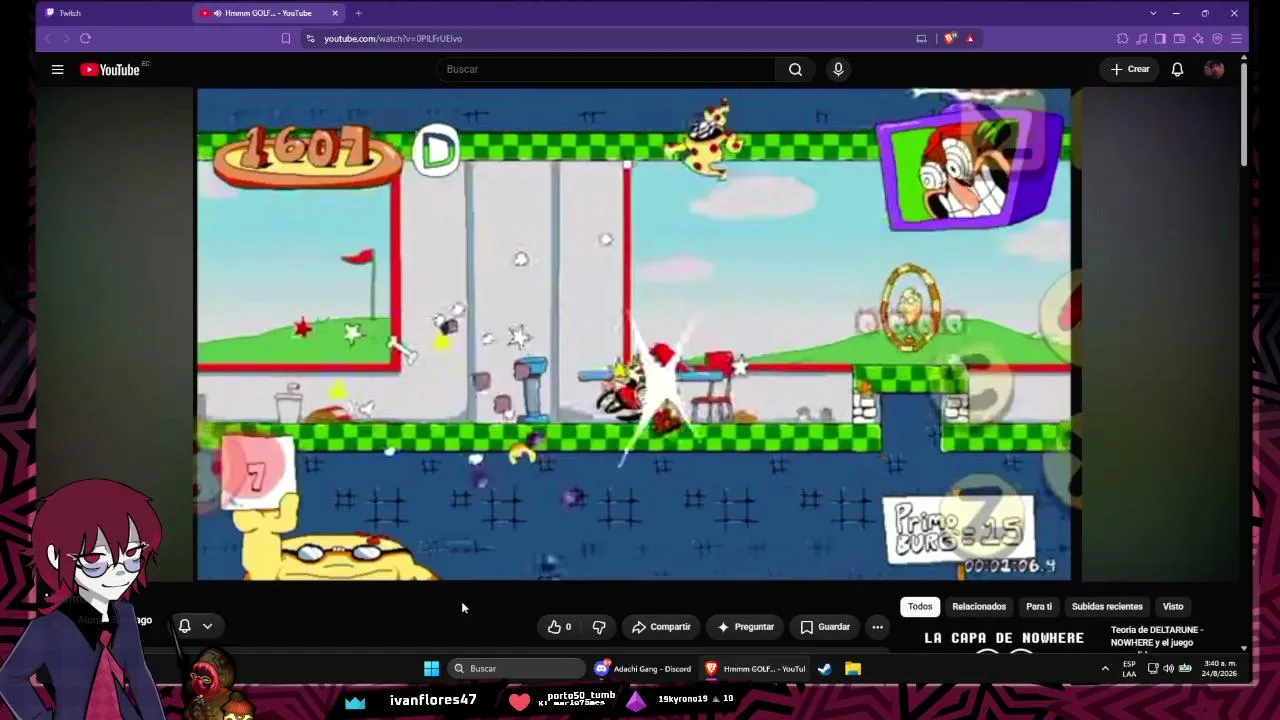Toggle the channel subscription notification bell

click(185, 626)
